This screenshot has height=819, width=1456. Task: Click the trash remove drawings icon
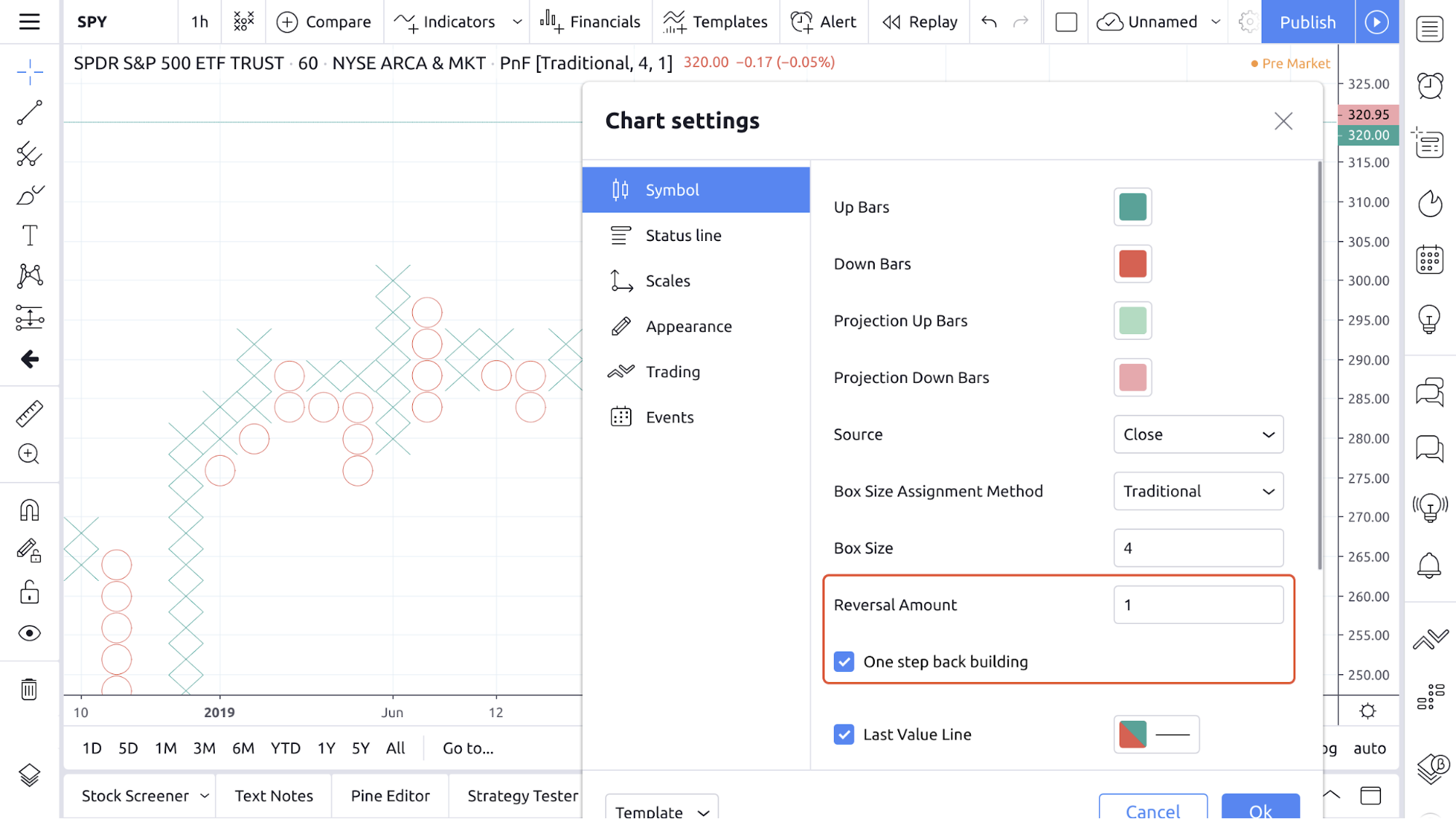29,689
